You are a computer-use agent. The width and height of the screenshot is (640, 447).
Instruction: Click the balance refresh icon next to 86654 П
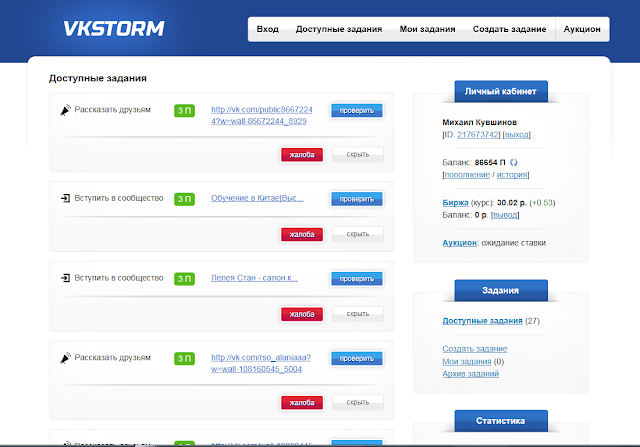tap(514, 162)
